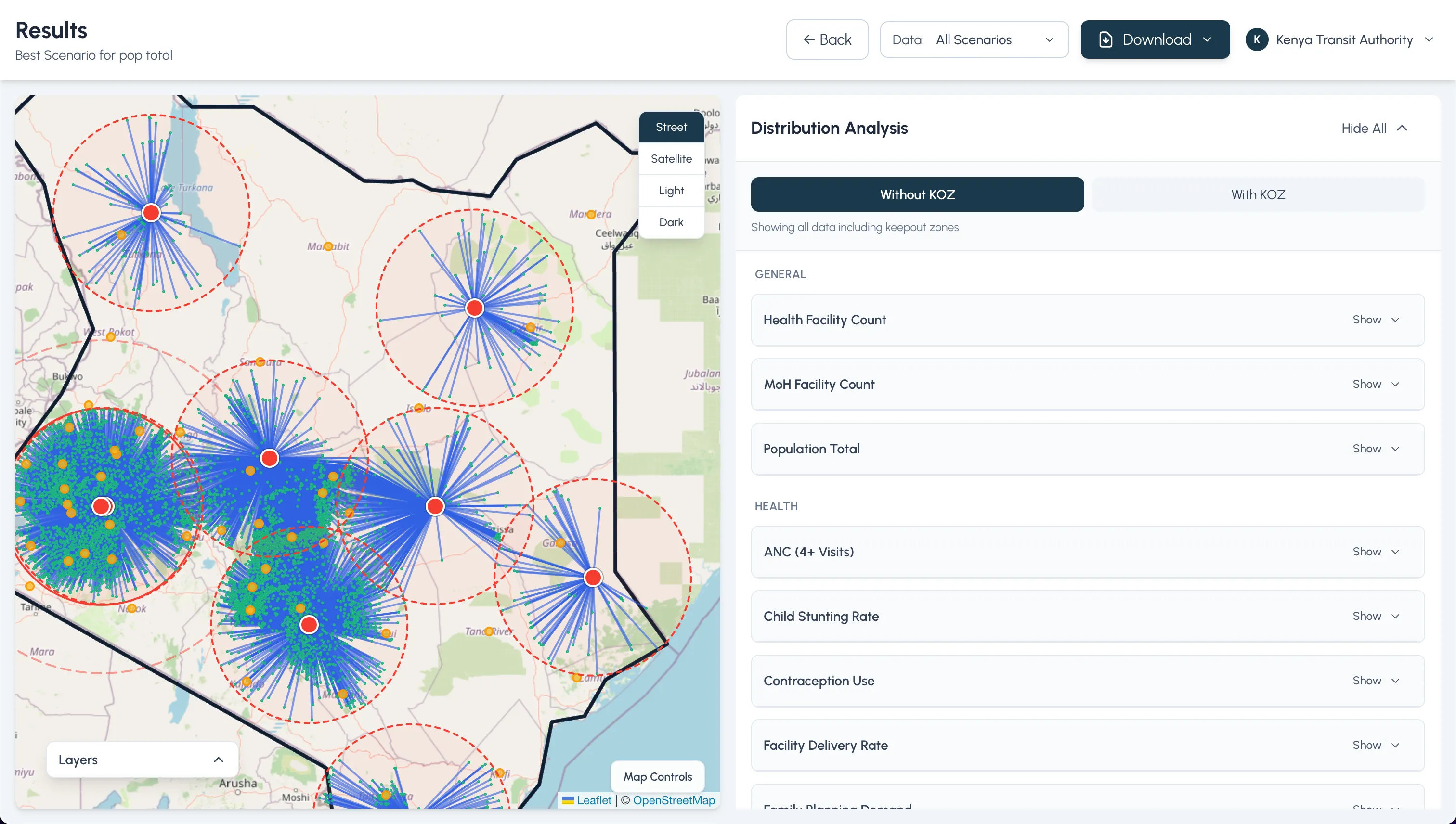Click the Download file icon
Image resolution: width=1456 pixels, height=824 pixels.
[x=1105, y=39]
